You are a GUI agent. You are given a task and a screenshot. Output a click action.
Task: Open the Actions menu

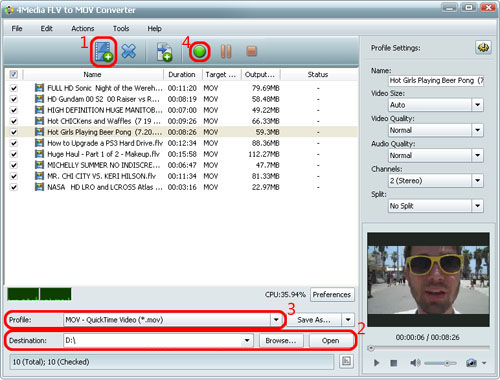[83, 29]
